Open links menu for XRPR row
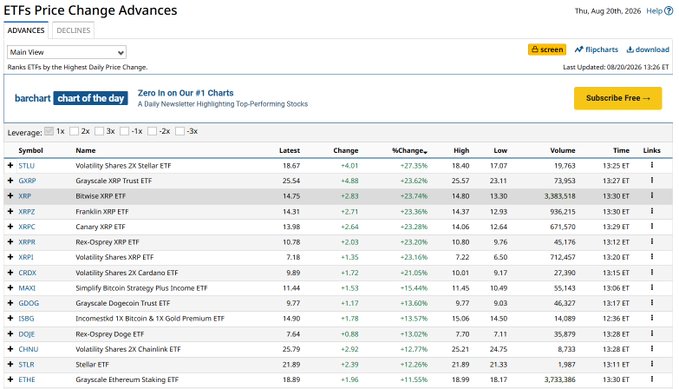Image resolution: width=679 pixels, height=389 pixels. 652,241
